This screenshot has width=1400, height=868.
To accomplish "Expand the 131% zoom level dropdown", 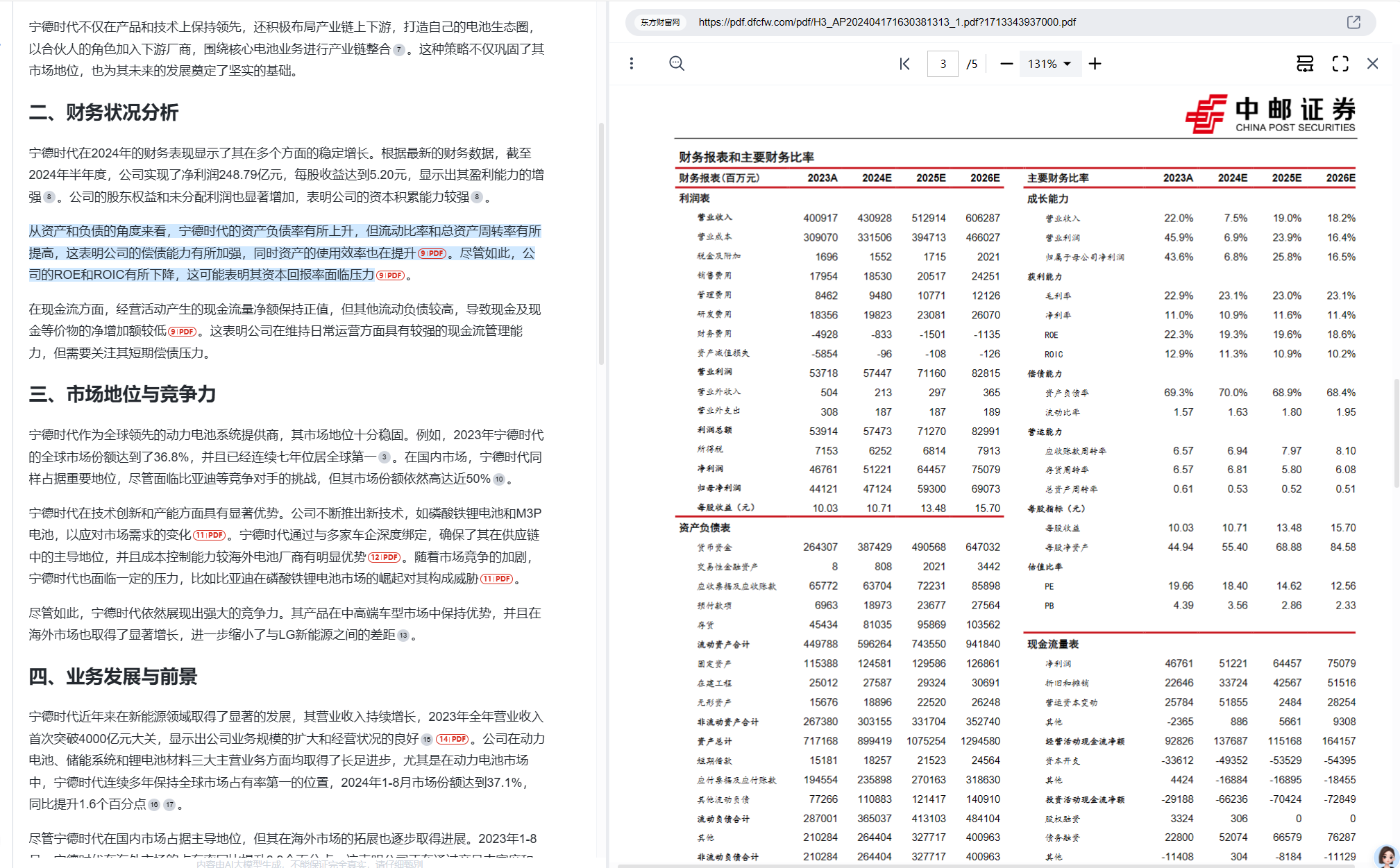I will click(1050, 64).
